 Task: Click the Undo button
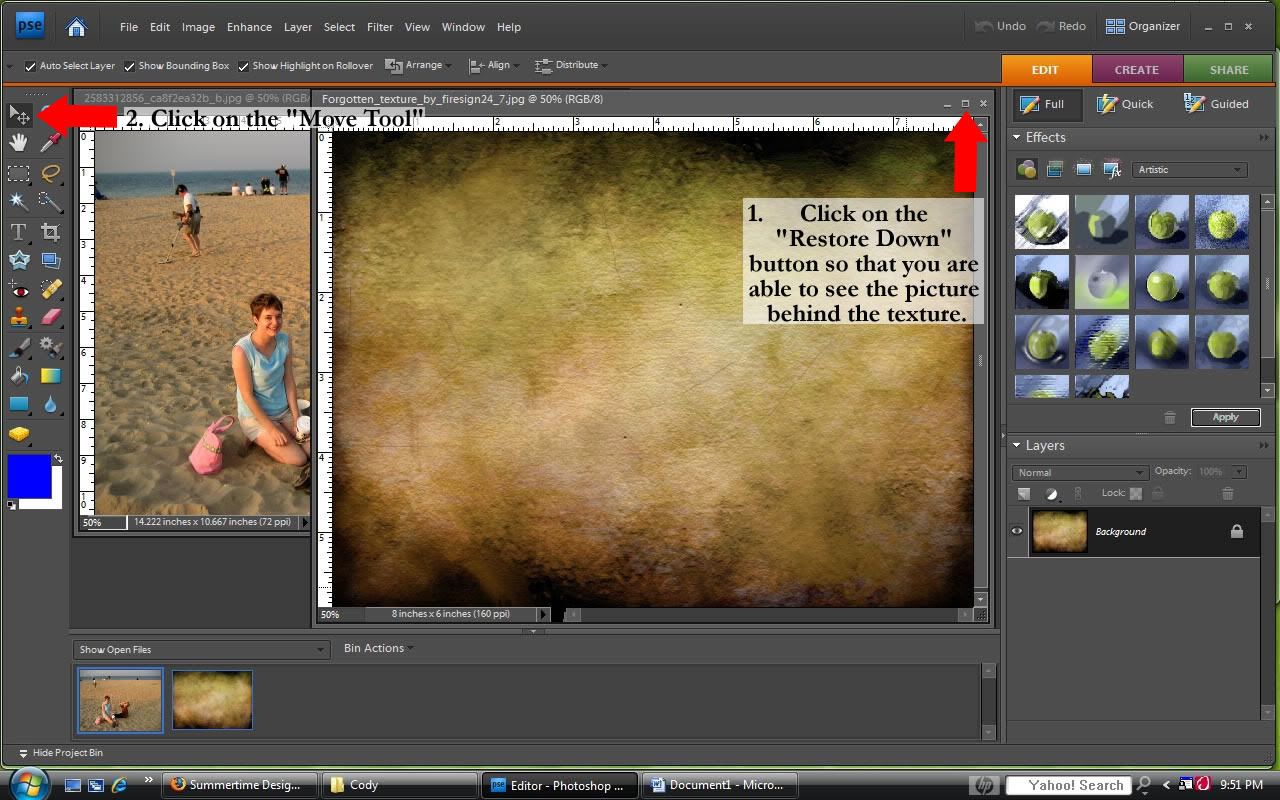(1000, 26)
